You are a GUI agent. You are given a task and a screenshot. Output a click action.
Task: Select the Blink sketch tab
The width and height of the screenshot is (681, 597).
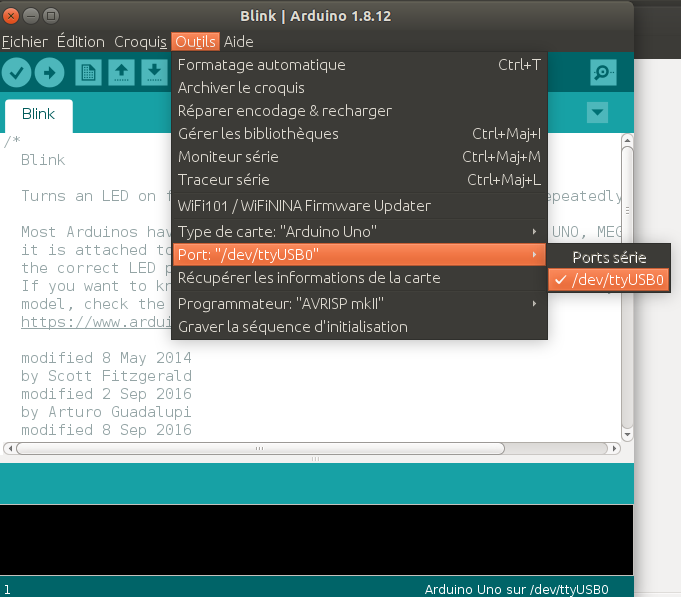(39, 114)
